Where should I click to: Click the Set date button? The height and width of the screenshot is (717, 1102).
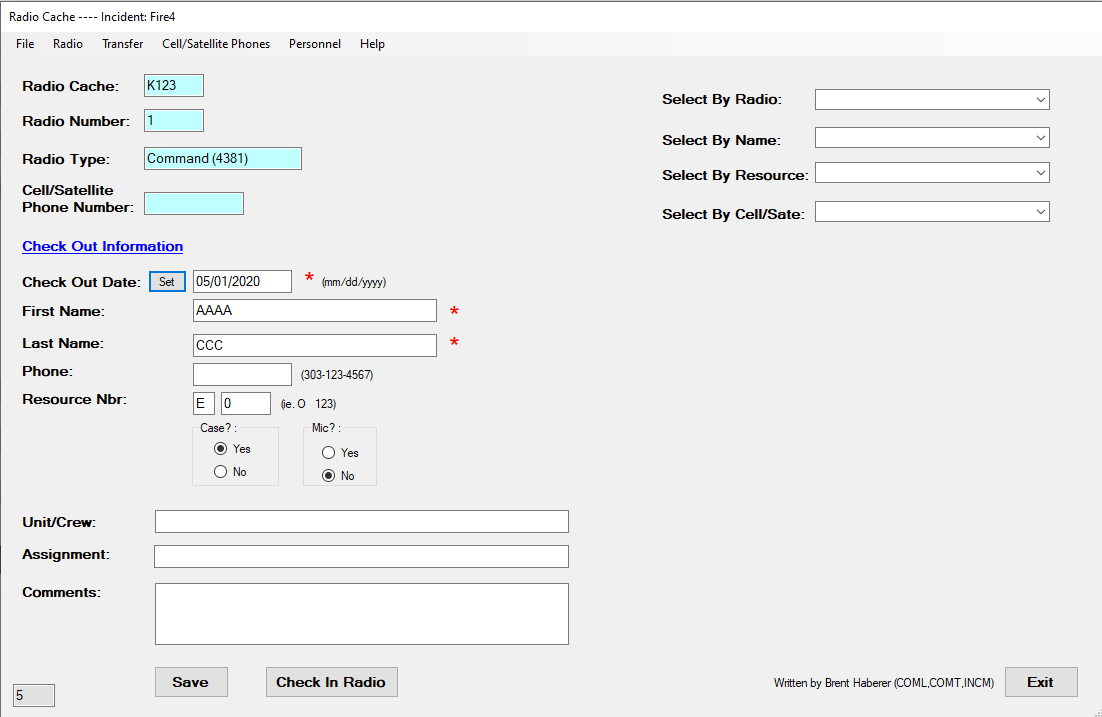(167, 282)
